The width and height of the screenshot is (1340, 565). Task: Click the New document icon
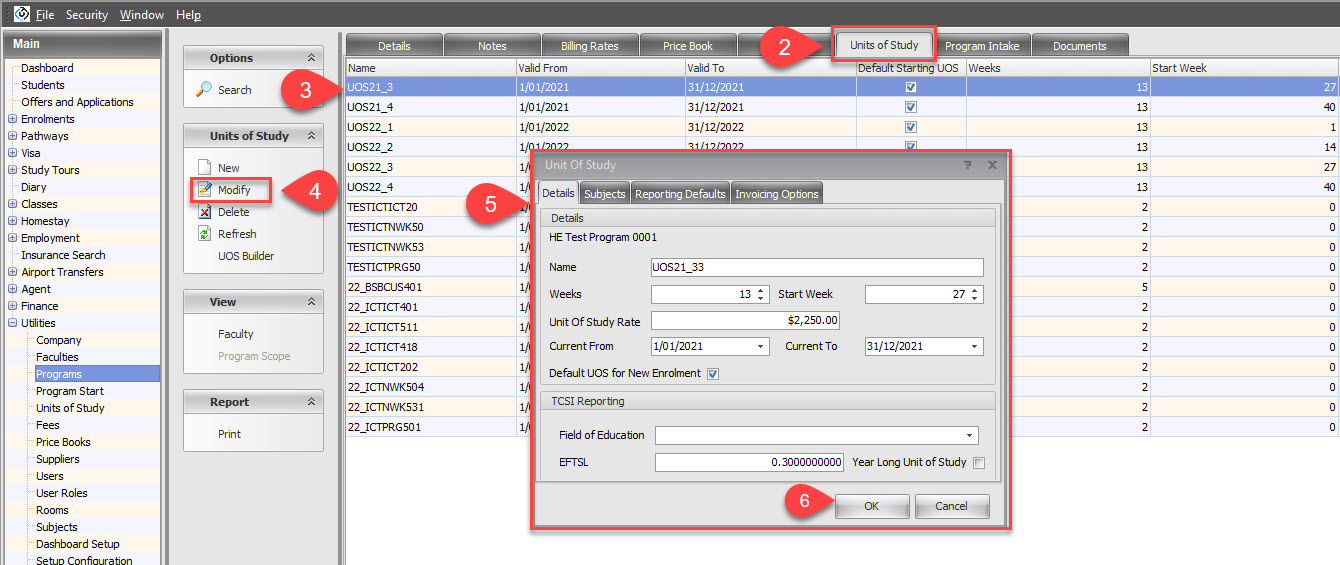pos(204,168)
